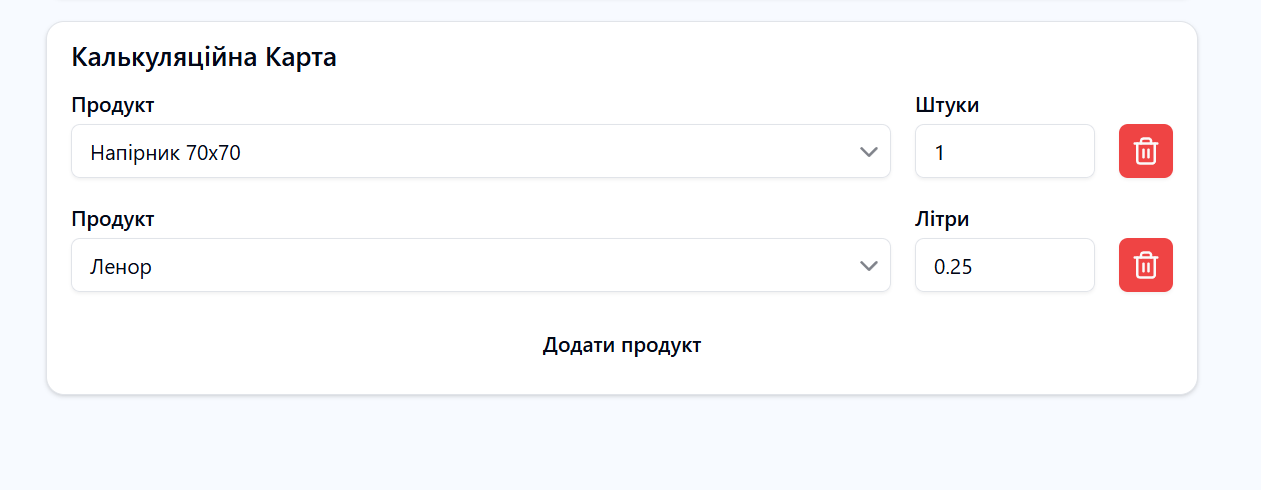
Task: Click the Продукт label above Ленор
Action: (x=113, y=219)
